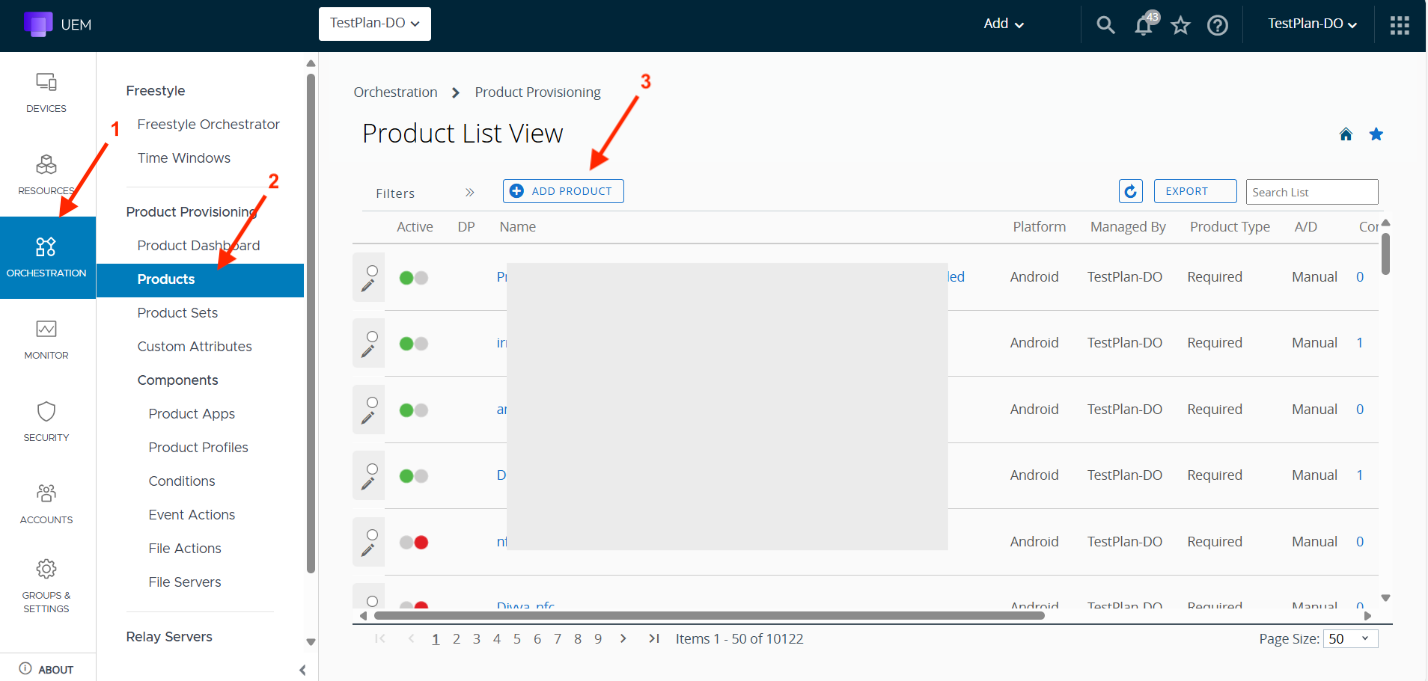Image resolution: width=1428 pixels, height=681 pixels.
Task: Open the Monitor section icon
Action: pyautogui.click(x=46, y=338)
